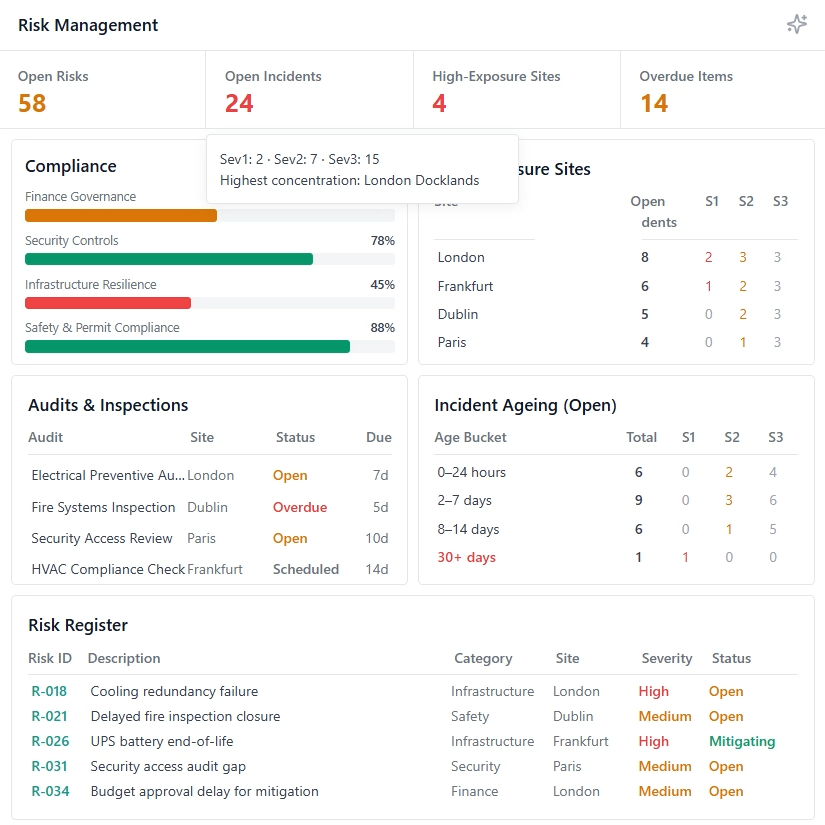
Task: Click the 30+ days age bucket
Action: coord(466,557)
